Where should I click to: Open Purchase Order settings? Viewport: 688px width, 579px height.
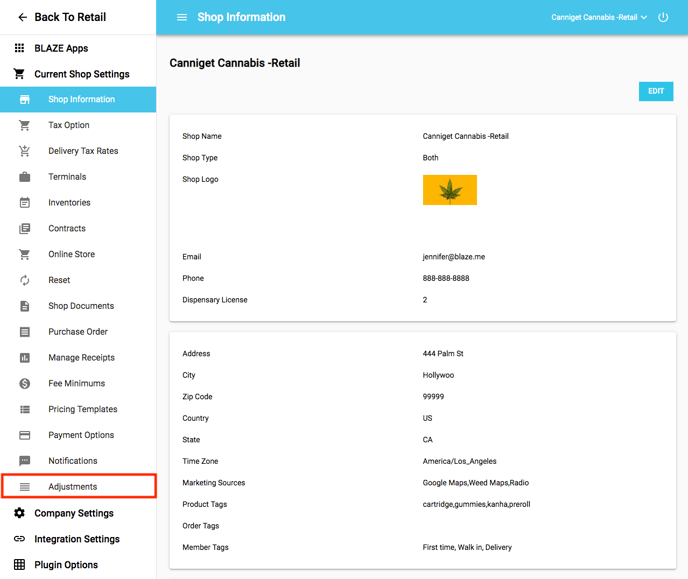[x=78, y=332]
